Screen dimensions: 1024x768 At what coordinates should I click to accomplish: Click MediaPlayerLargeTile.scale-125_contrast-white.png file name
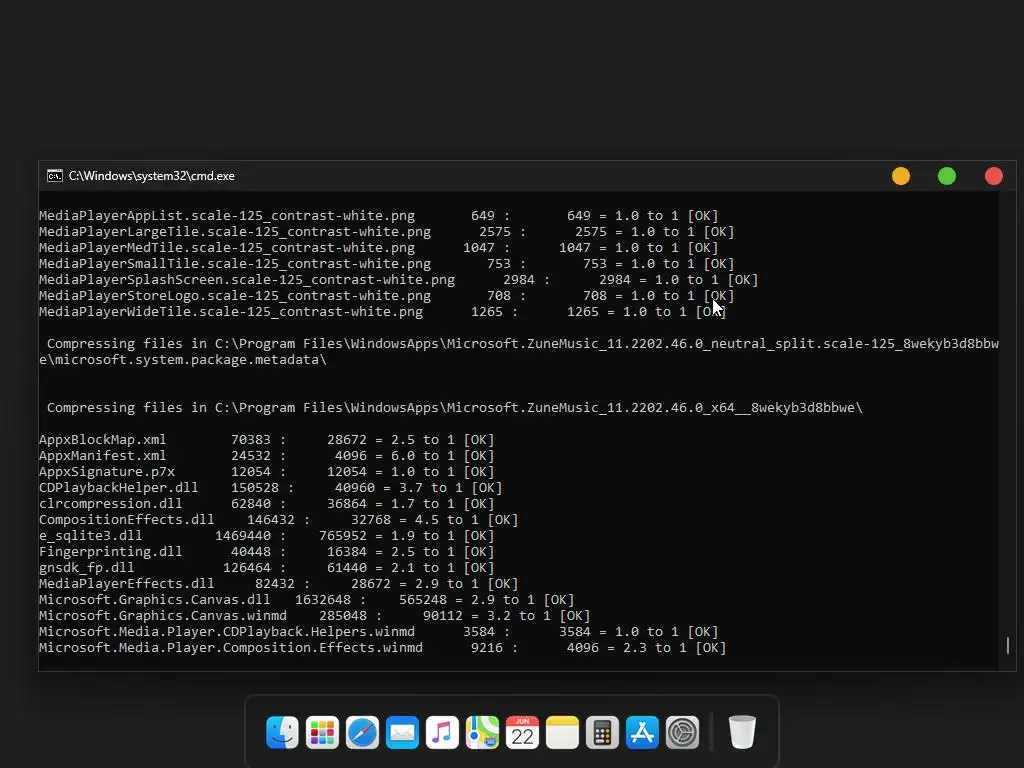click(234, 232)
